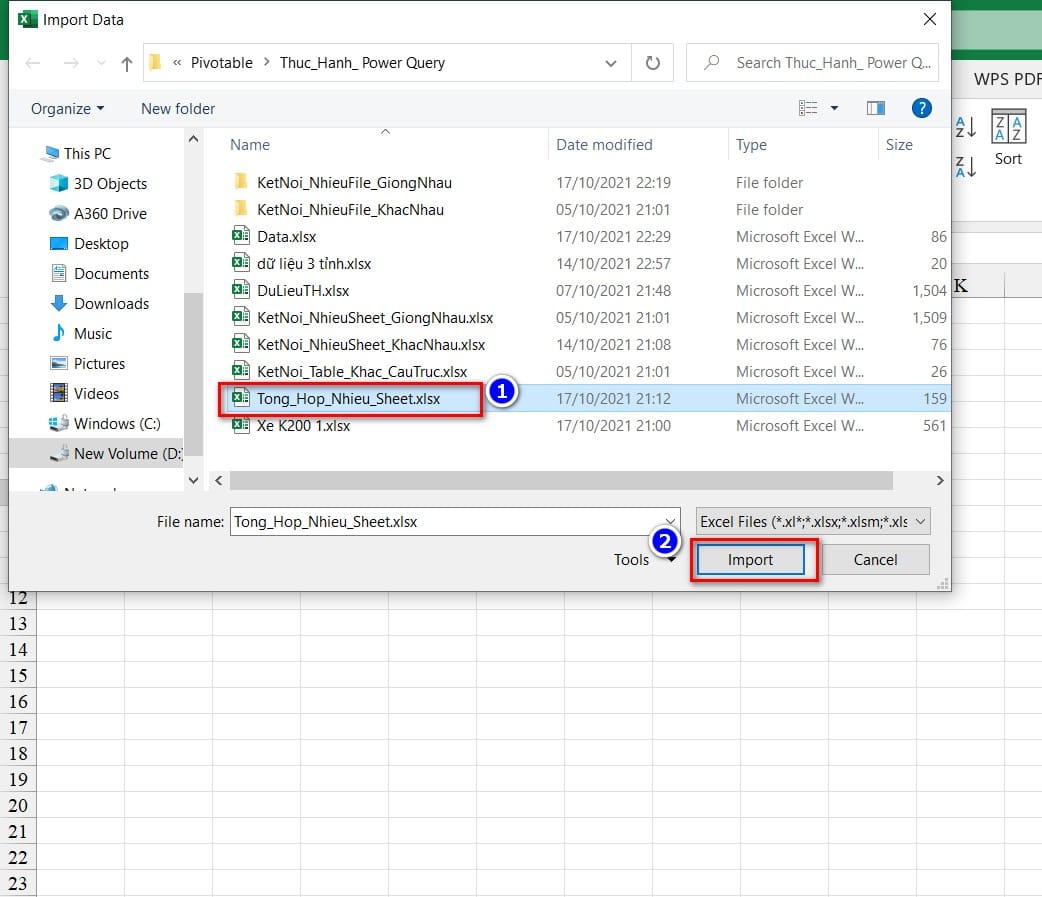Viewport: 1042px width, 897px height.
Task: Click the yellow folder icon in address bar
Action: click(x=155, y=62)
